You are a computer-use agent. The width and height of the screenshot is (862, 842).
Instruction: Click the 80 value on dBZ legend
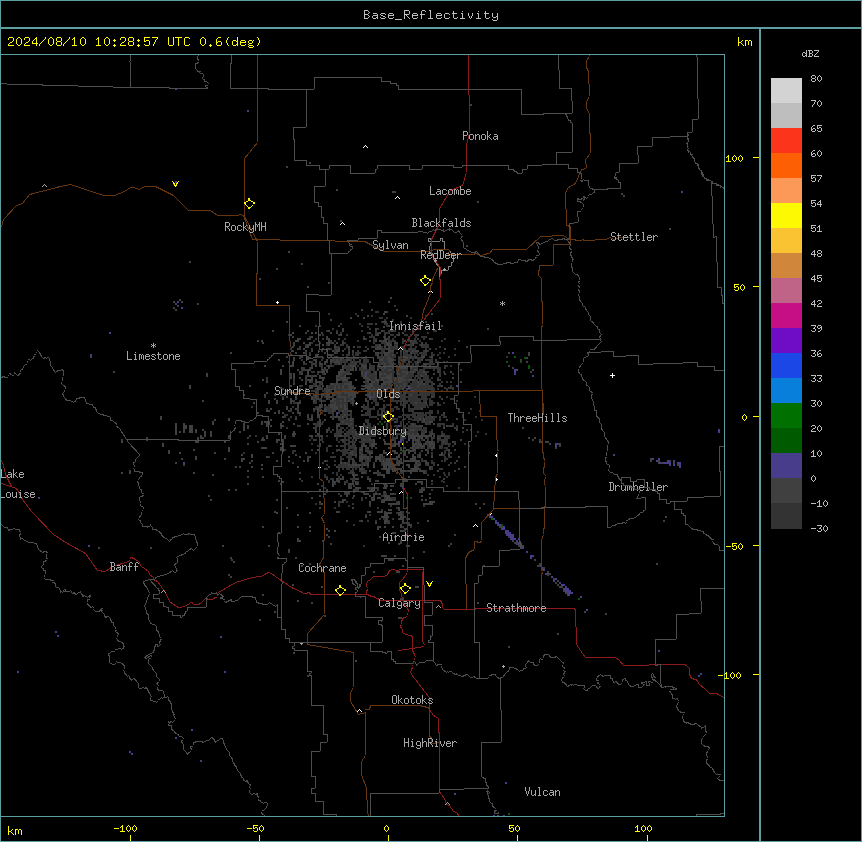816,79
